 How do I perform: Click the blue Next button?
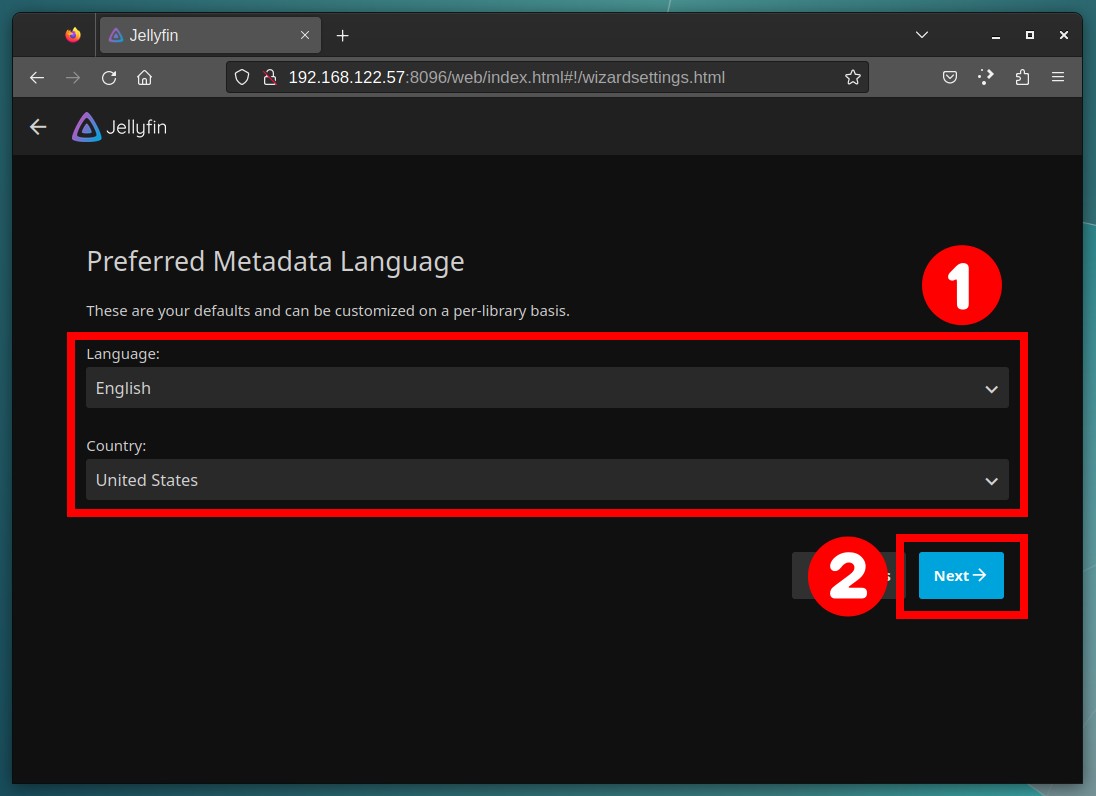point(961,575)
